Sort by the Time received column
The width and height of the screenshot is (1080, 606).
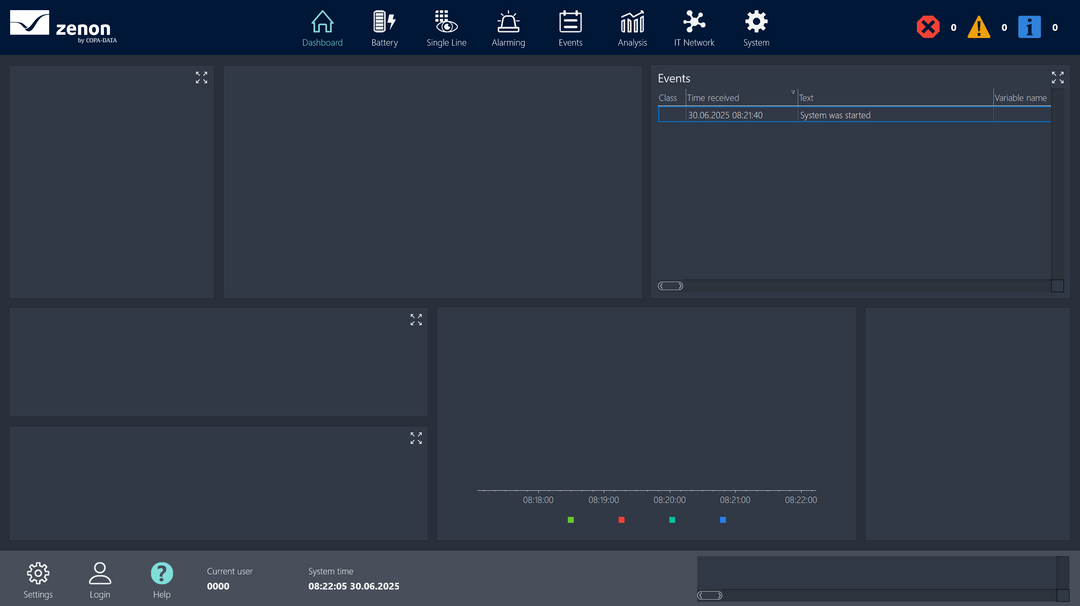[741, 98]
